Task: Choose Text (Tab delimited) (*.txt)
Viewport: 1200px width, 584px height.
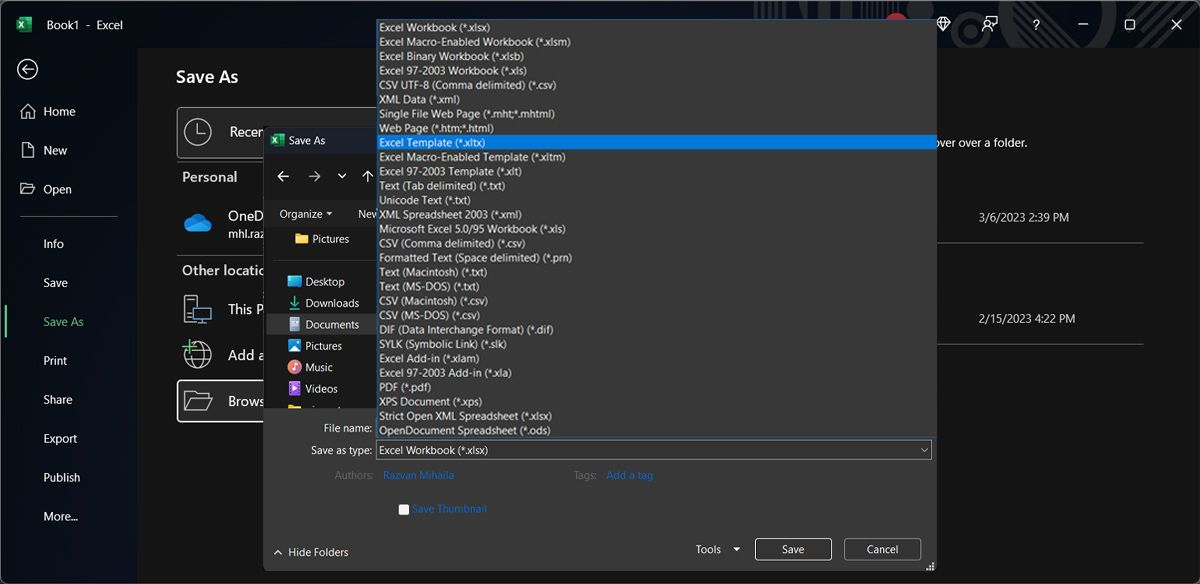Action: point(655,186)
